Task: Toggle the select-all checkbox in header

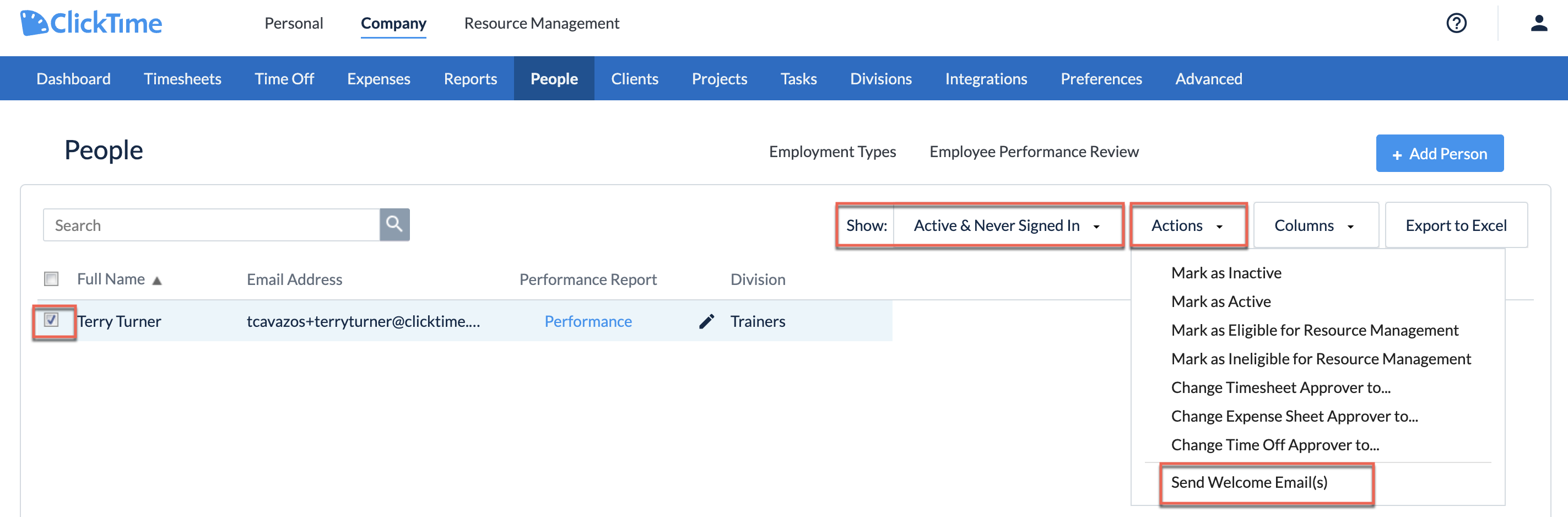Action: (51, 279)
